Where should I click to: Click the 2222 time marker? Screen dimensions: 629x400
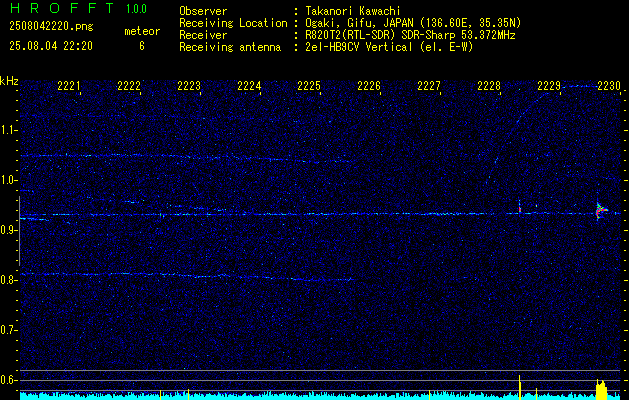tap(129, 86)
